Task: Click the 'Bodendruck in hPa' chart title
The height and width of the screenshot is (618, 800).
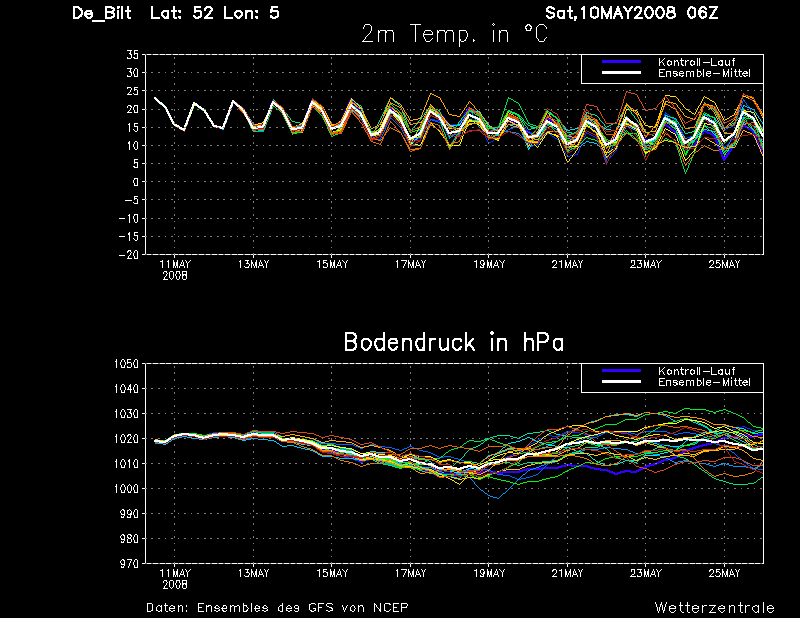Action: 454,342
